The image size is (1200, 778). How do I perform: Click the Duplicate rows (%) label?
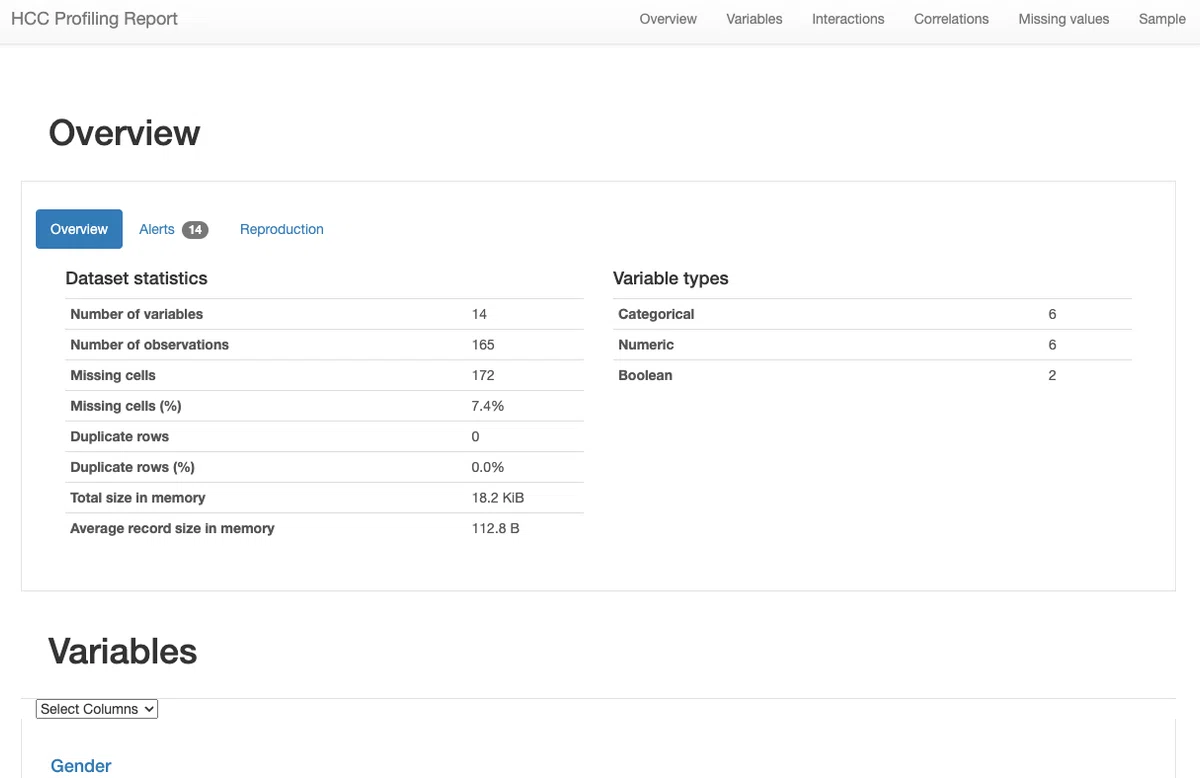[x=132, y=467]
